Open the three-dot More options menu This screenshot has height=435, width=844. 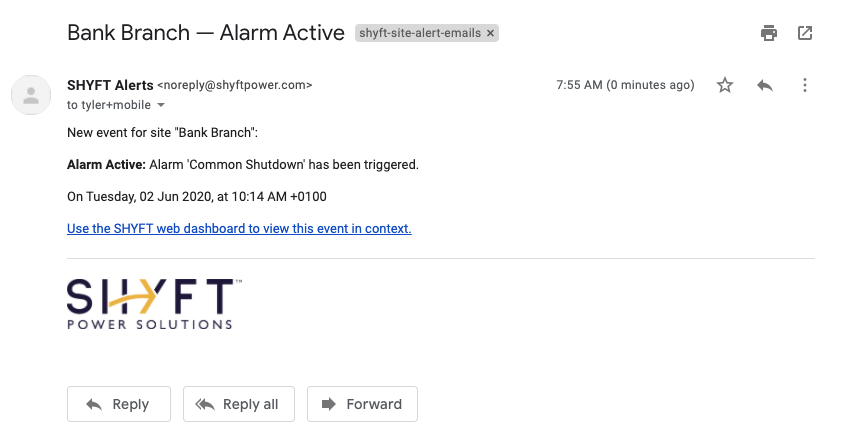click(805, 85)
